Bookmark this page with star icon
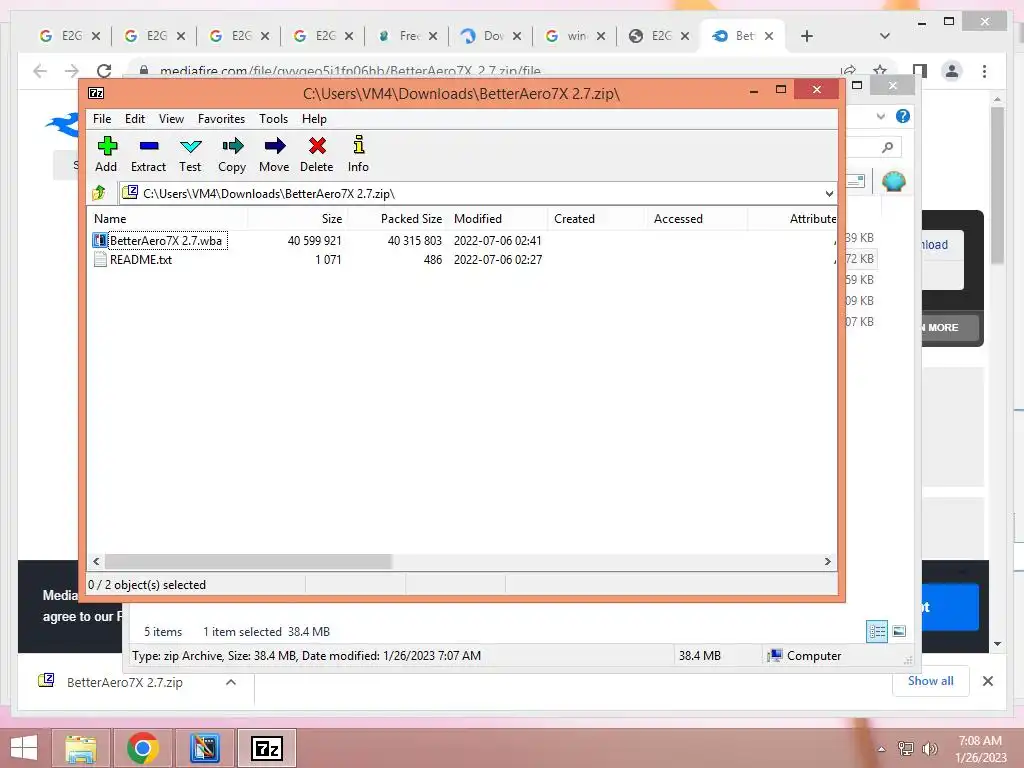This screenshot has width=1024, height=768. [x=880, y=70]
